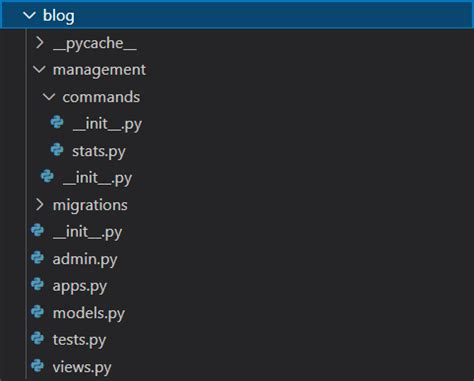The width and height of the screenshot is (474, 381).
Task: Click Python icon of management __init__.py
Action: click(x=47, y=176)
